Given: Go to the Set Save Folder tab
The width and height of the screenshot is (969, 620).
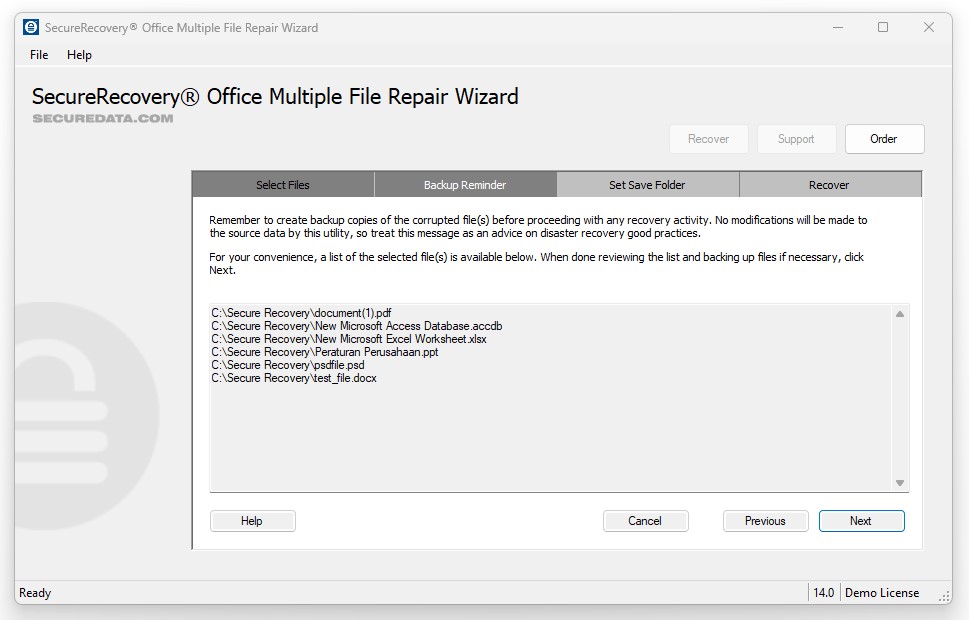Looking at the screenshot, I should pos(647,185).
